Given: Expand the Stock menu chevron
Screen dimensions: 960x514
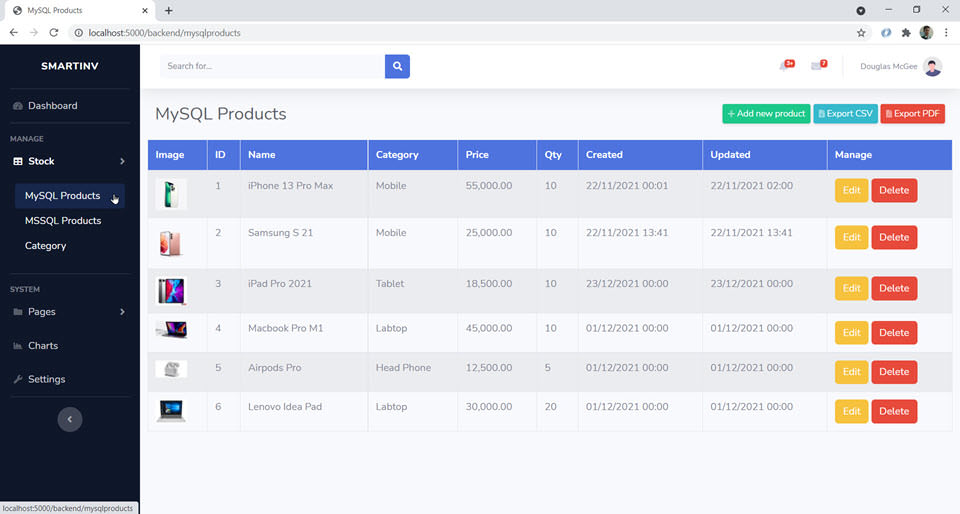Looking at the screenshot, I should [x=122, y=162].
